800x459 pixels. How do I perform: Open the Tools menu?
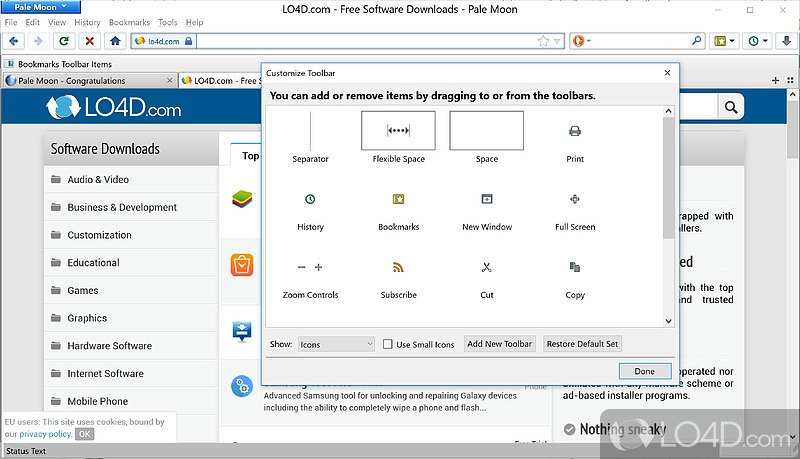(167, 22)
